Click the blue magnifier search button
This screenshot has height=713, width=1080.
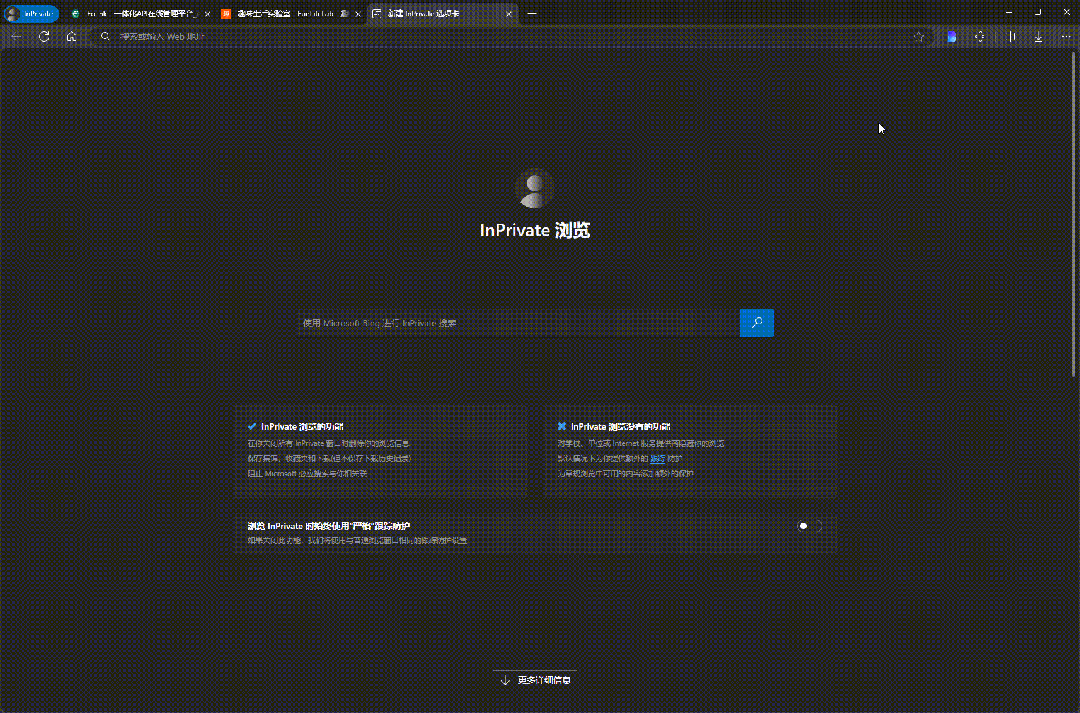(x=757, y=323)
